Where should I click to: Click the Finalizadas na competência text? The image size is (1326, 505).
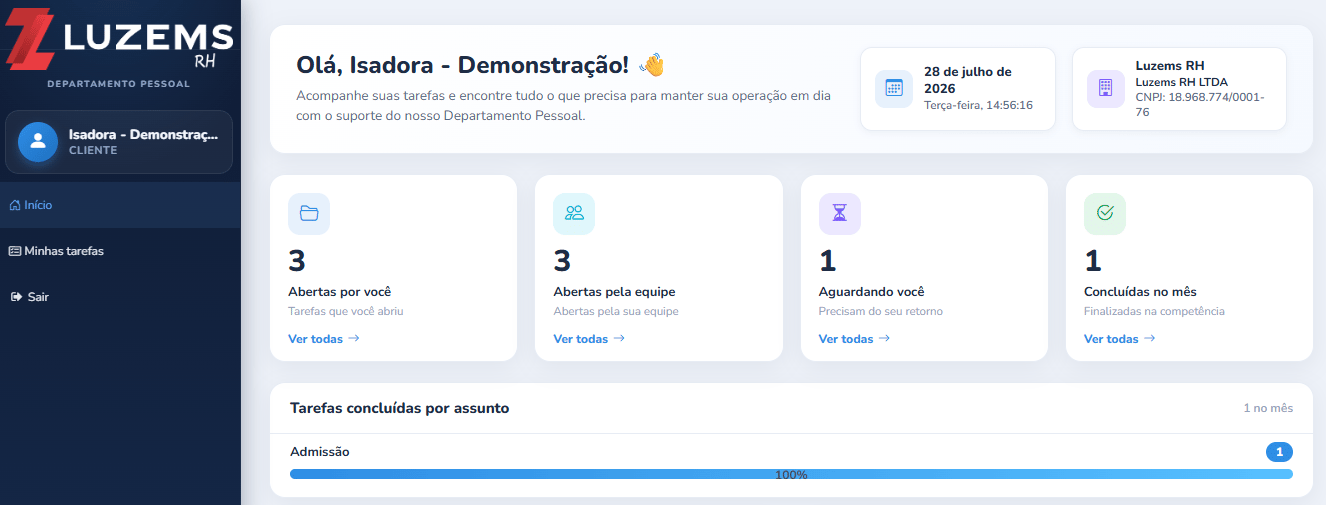[x=1154, y=311]
